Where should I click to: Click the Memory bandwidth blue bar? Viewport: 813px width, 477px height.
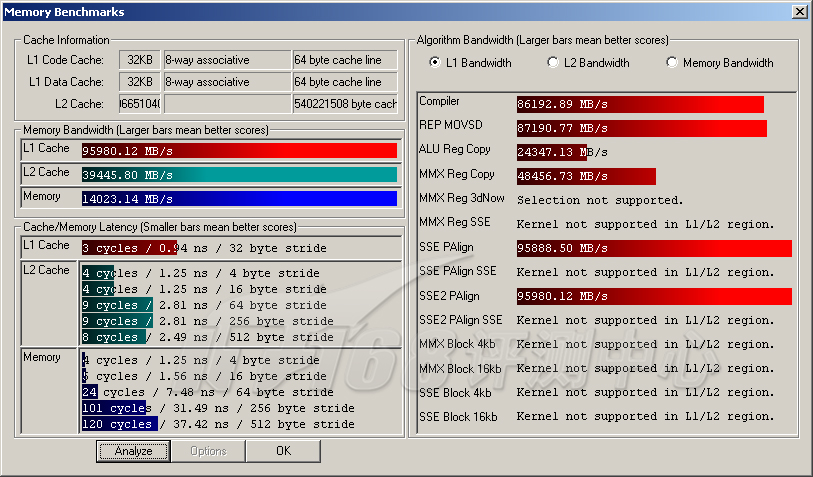click(x=238, y=199)
